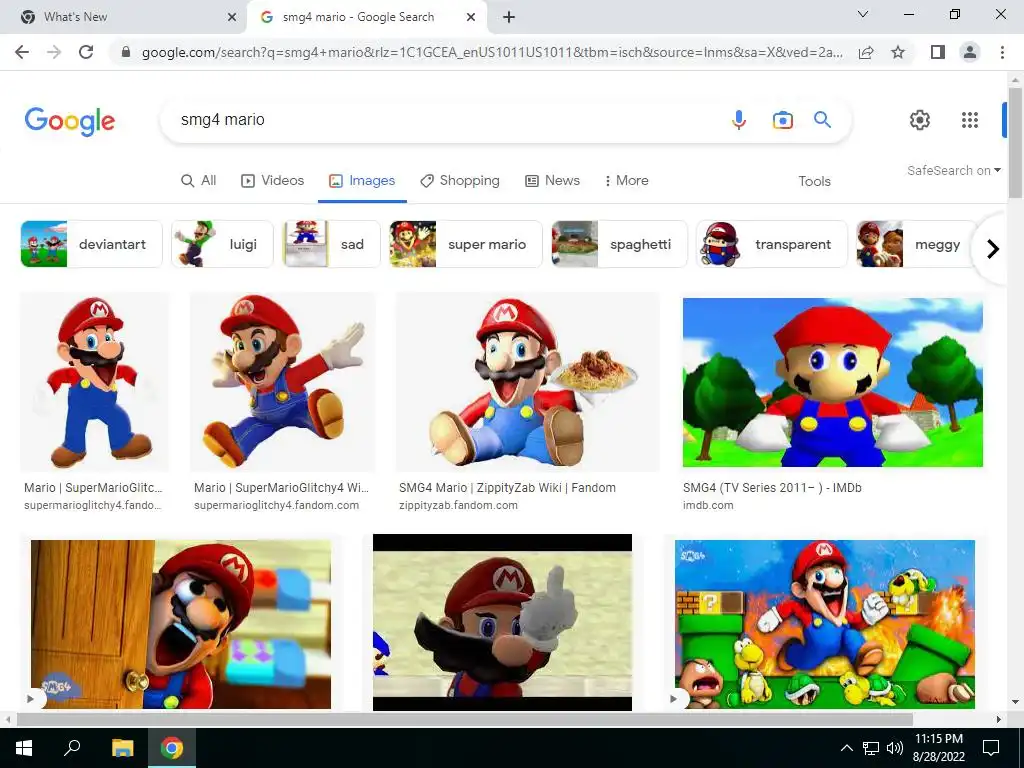The width and height of the screenshot is (1024, 768).
Task: Expand the More search categories menu
Action: coord(627,180)
